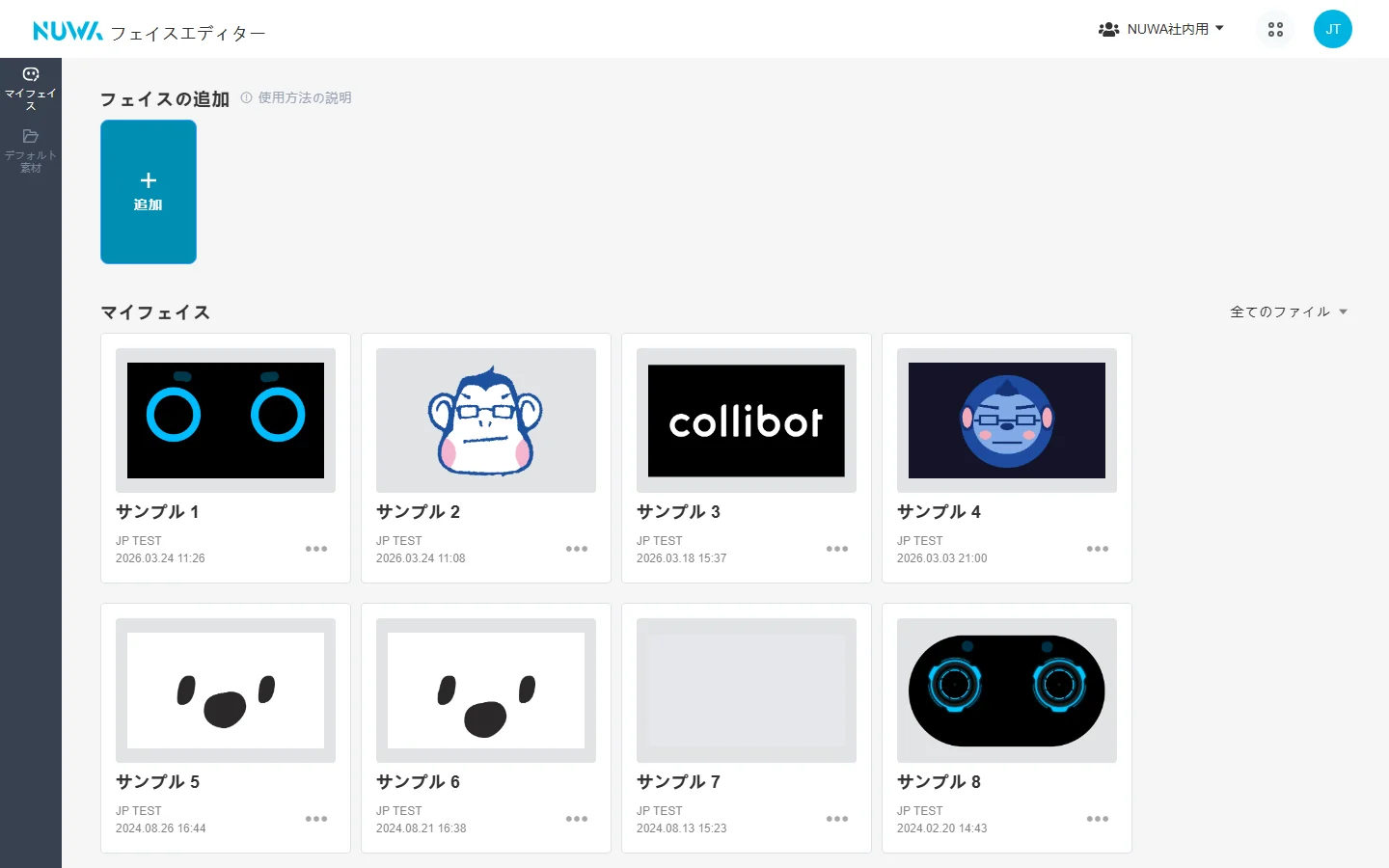Open the サンプル 8 robot eyes thumbnail
The image size is (1389, 868).
(x=1007, y=691)
